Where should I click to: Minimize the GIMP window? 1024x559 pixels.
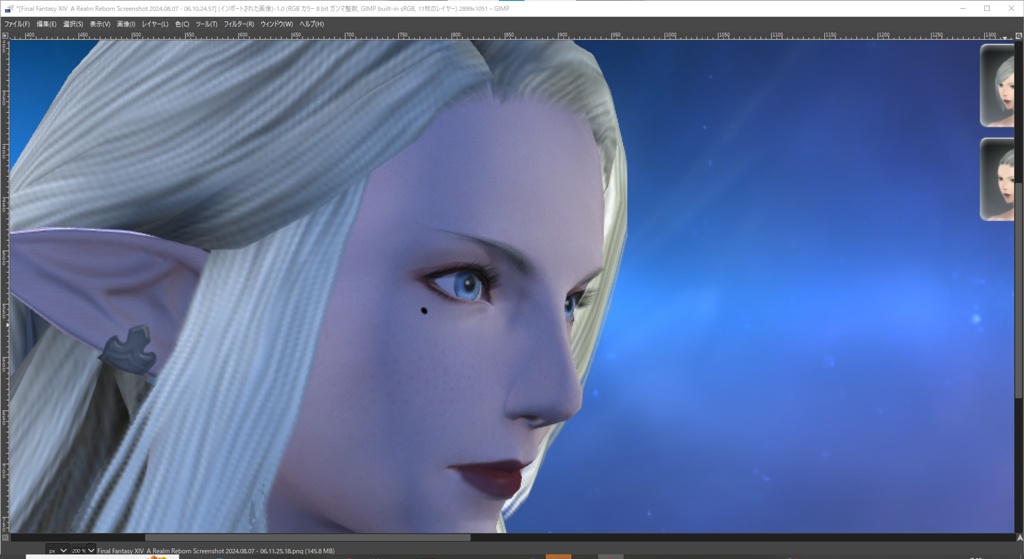(964, 8)
